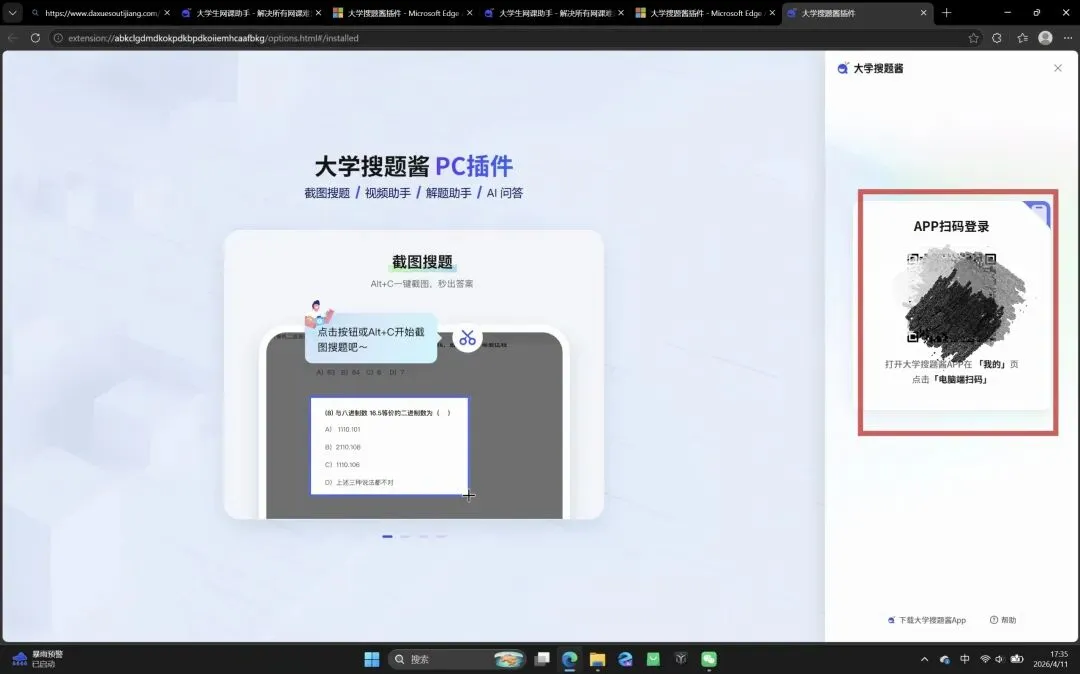
Task: Open WeChat from the taskbar
Action: tap(709, 660)
